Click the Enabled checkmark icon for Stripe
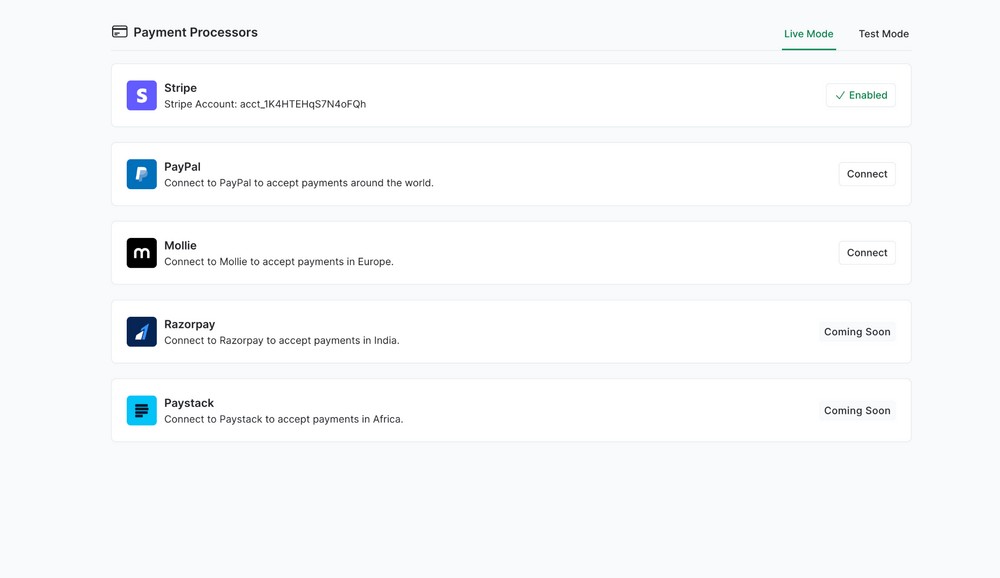The height and width of the screenshot is (578, 1000). tap(840, 96)
